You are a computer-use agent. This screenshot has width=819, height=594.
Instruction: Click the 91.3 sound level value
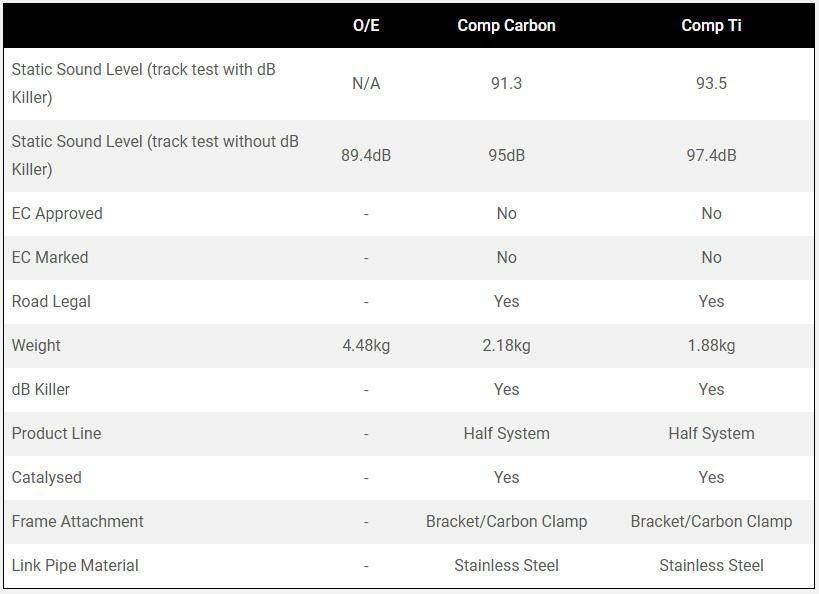pyautogui.click(x=506, y=83)
